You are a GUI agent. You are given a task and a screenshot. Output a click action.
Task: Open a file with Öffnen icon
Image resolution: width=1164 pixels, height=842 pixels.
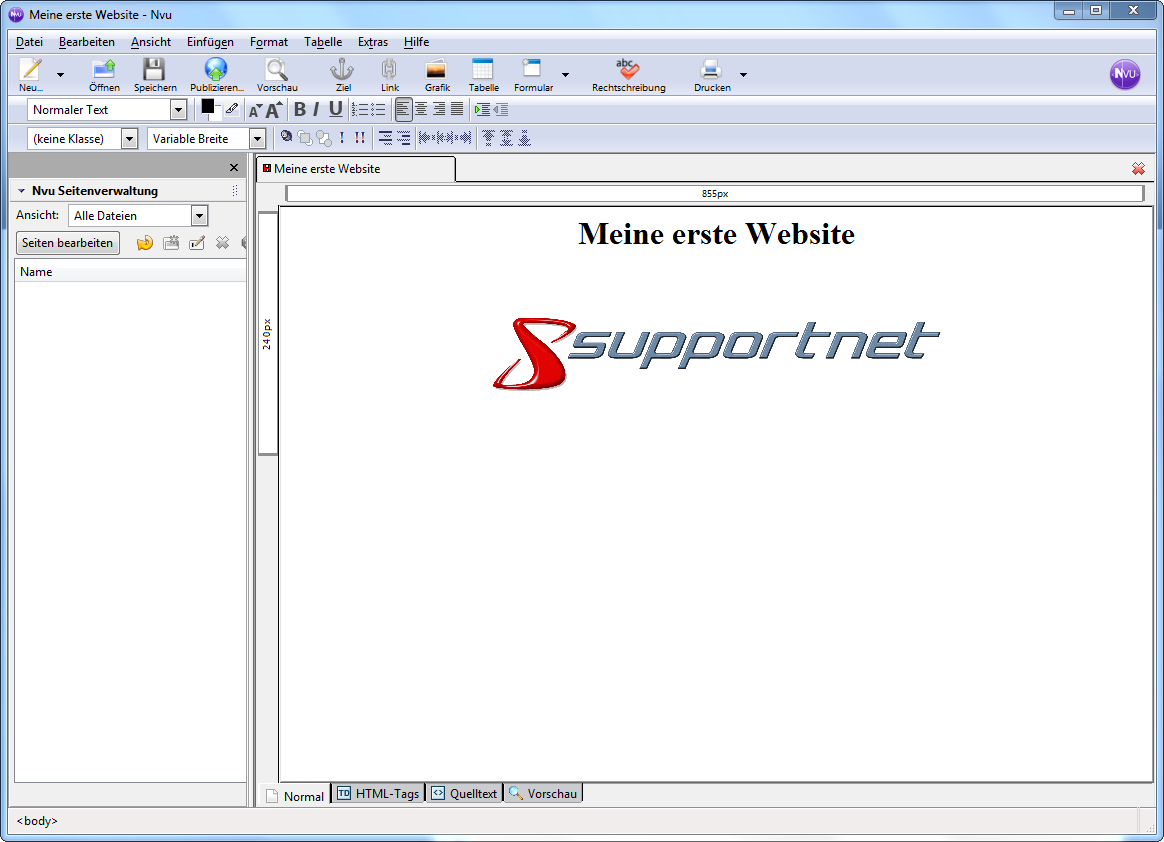point(104,74)
